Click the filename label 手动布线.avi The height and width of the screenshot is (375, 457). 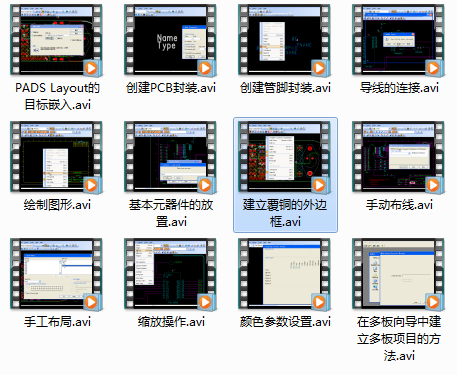coord(399,205)
